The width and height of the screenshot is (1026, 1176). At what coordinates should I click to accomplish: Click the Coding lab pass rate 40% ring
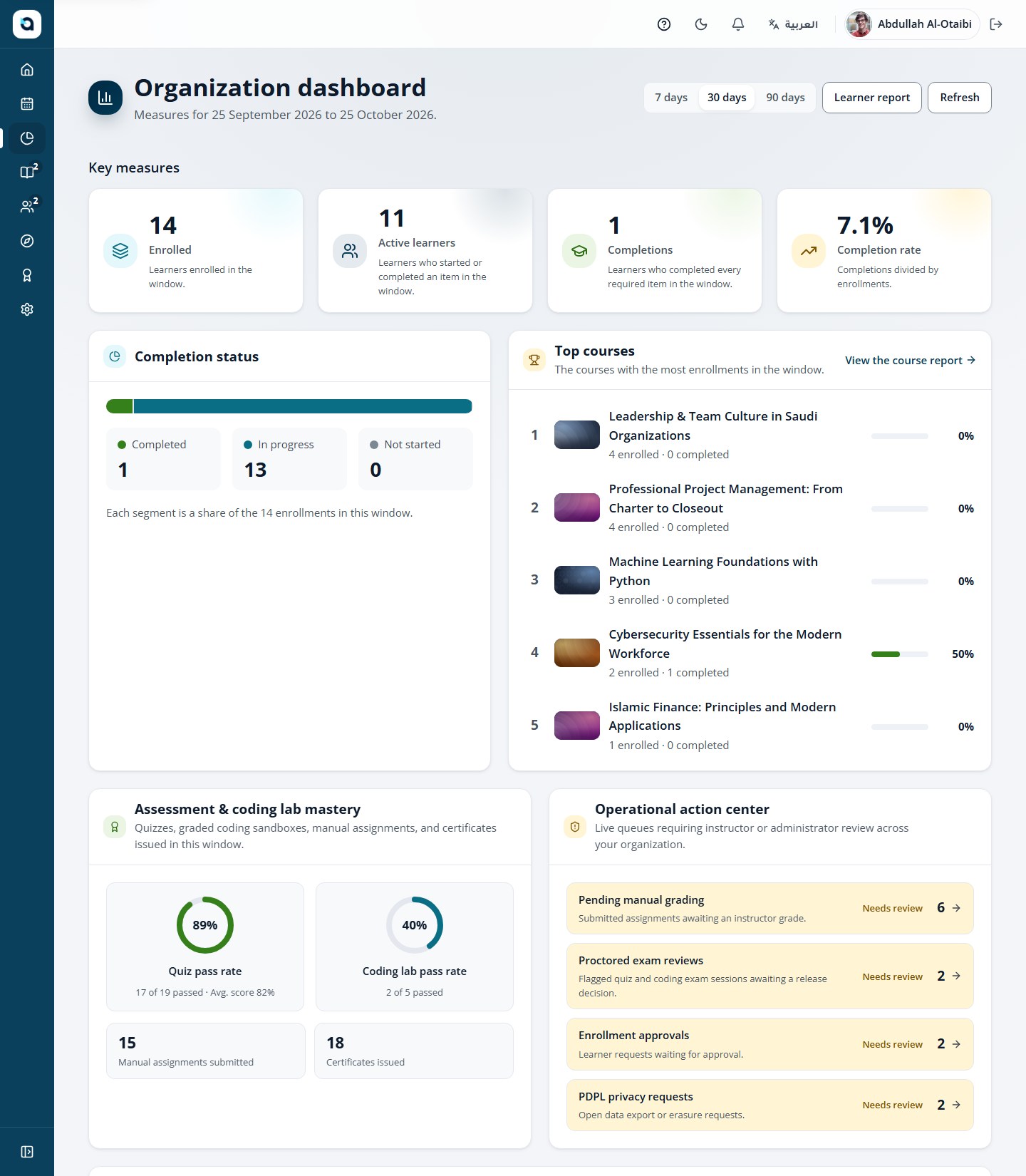tap(415, 925)
